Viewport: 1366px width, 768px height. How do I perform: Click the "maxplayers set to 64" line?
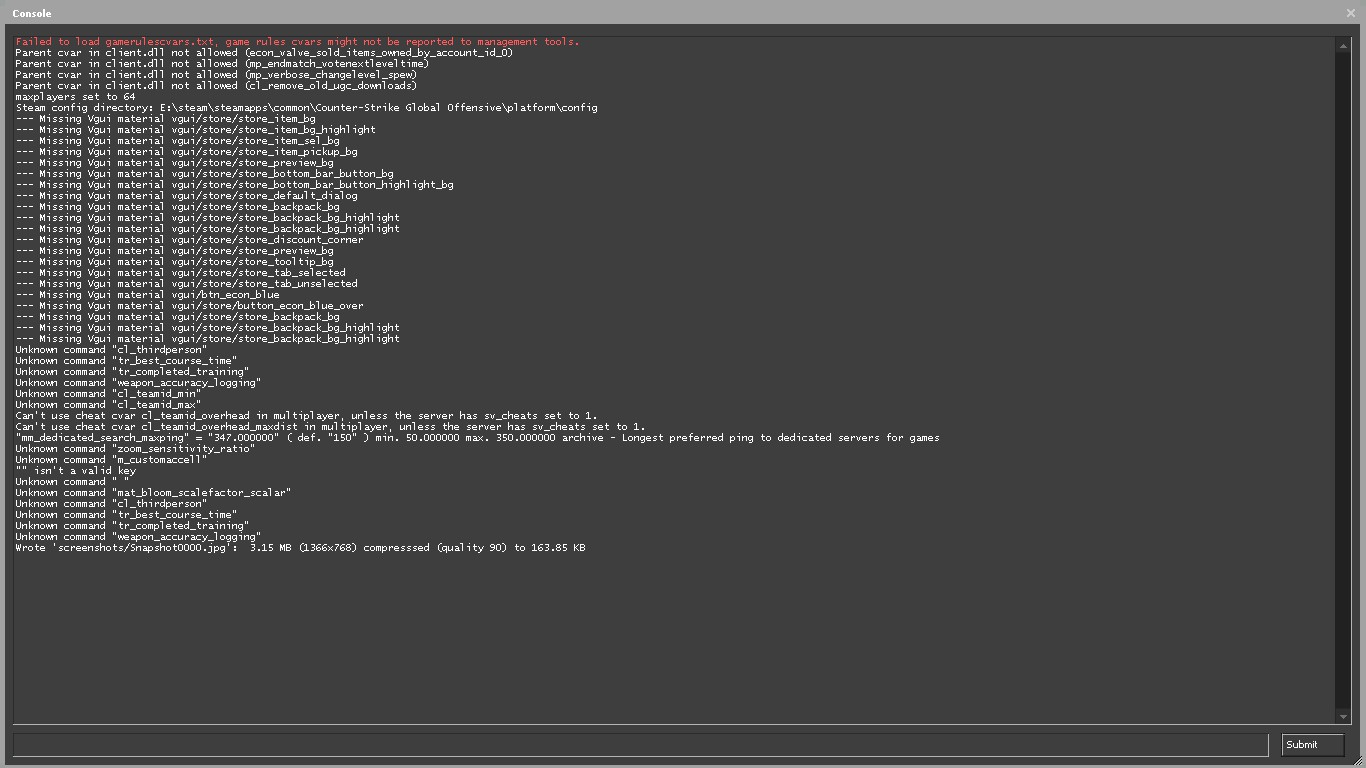[x=75, y=97]
